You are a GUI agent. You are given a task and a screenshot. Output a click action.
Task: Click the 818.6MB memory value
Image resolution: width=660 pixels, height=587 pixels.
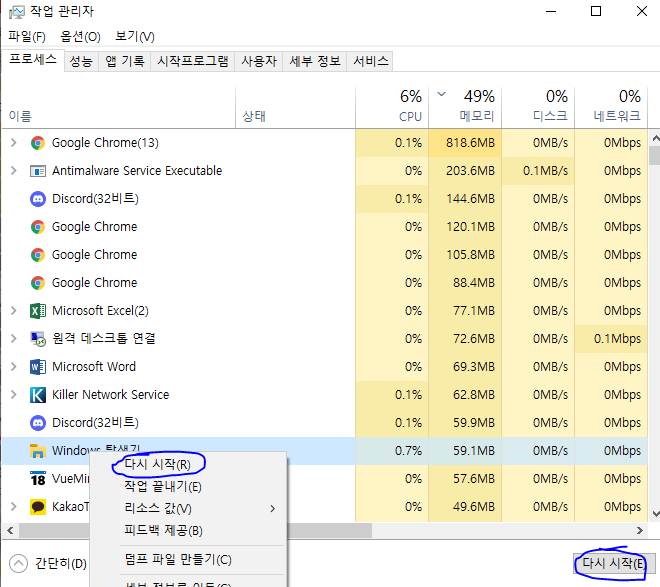tap(471, 143)
